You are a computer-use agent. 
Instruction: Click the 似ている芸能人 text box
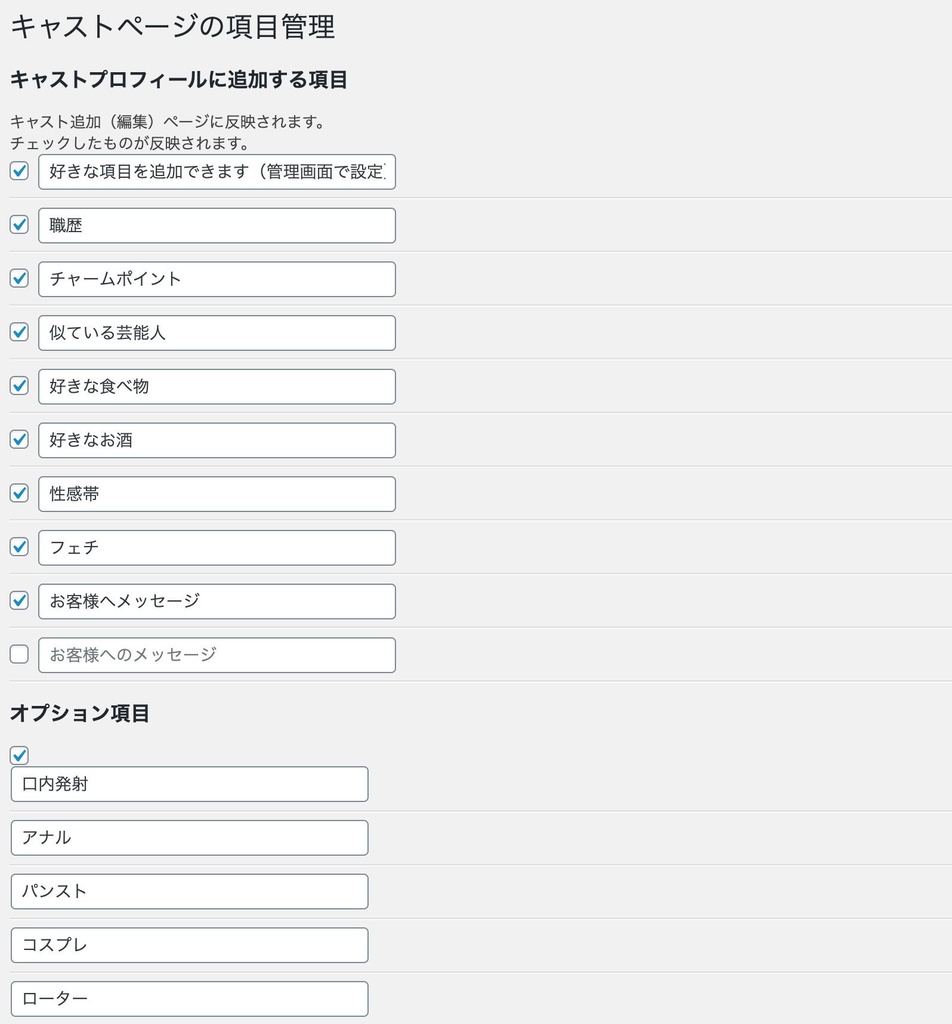coord(216,333)
